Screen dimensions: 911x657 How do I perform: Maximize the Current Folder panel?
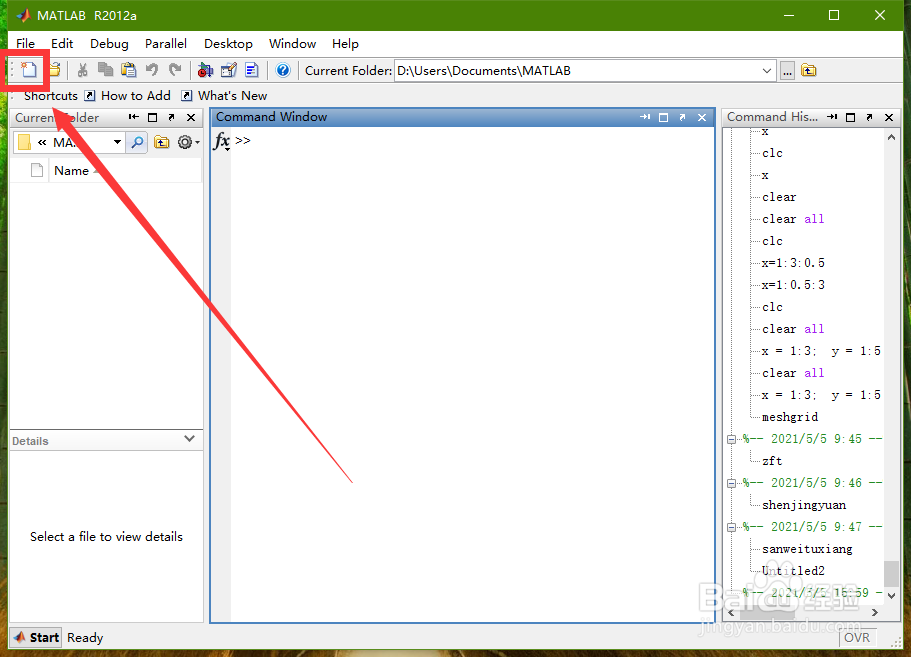click(x=152, y=117)
